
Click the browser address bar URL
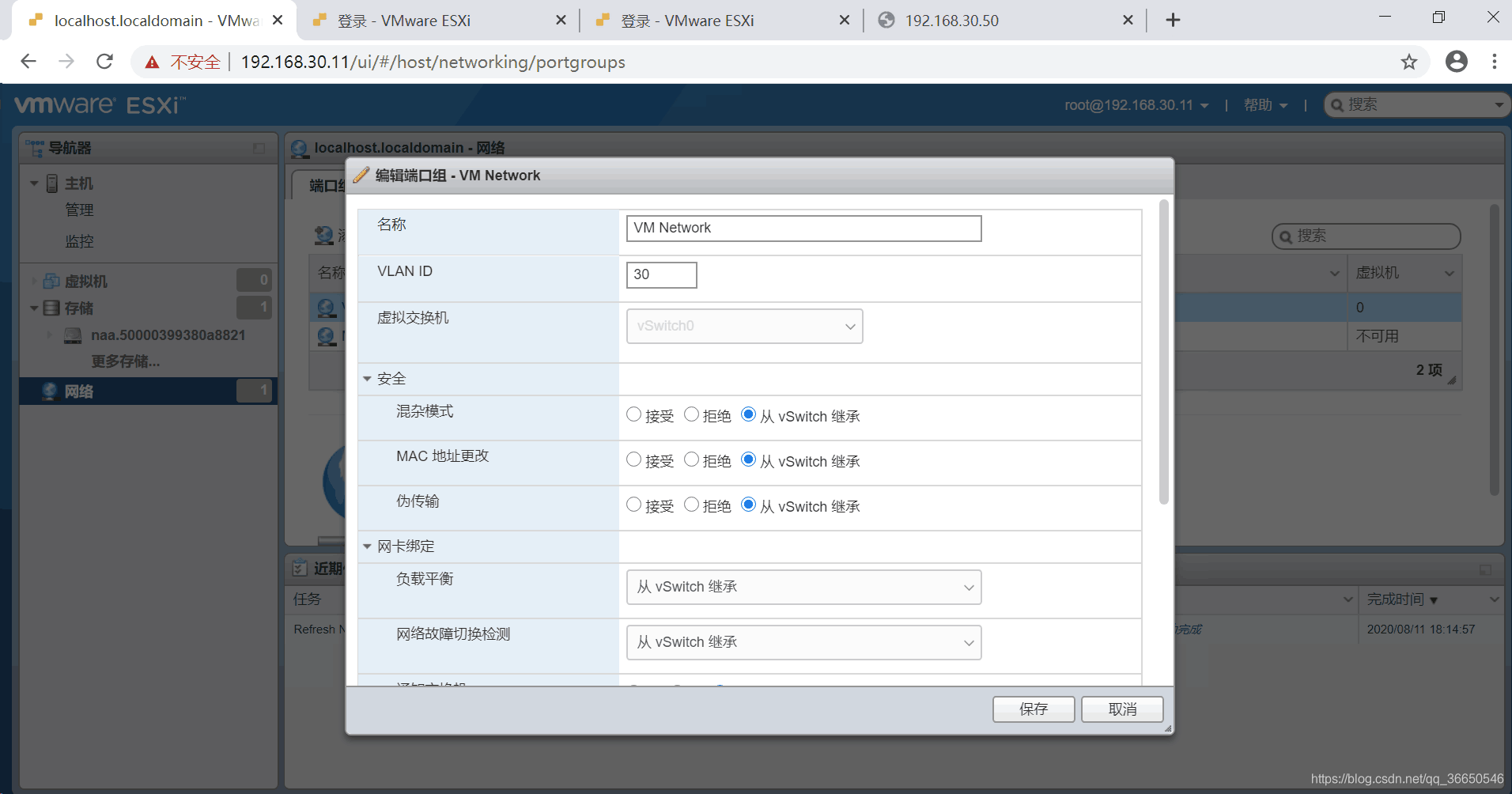(x=433, y=62)
